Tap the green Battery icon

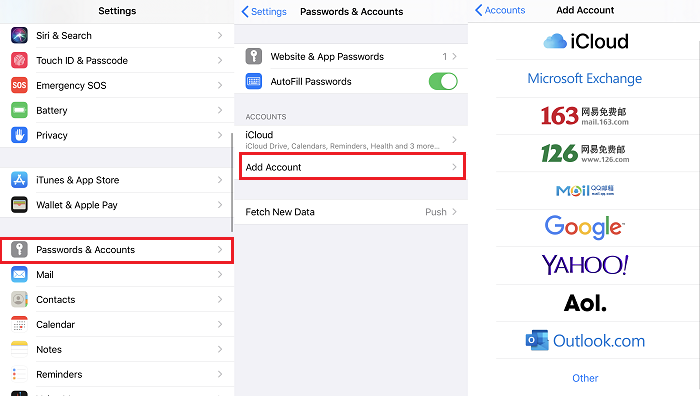[x=19, y=110]
